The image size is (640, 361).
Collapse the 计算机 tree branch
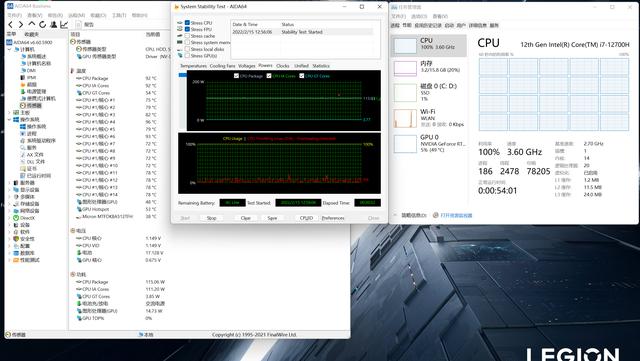[x=9, y=49]
